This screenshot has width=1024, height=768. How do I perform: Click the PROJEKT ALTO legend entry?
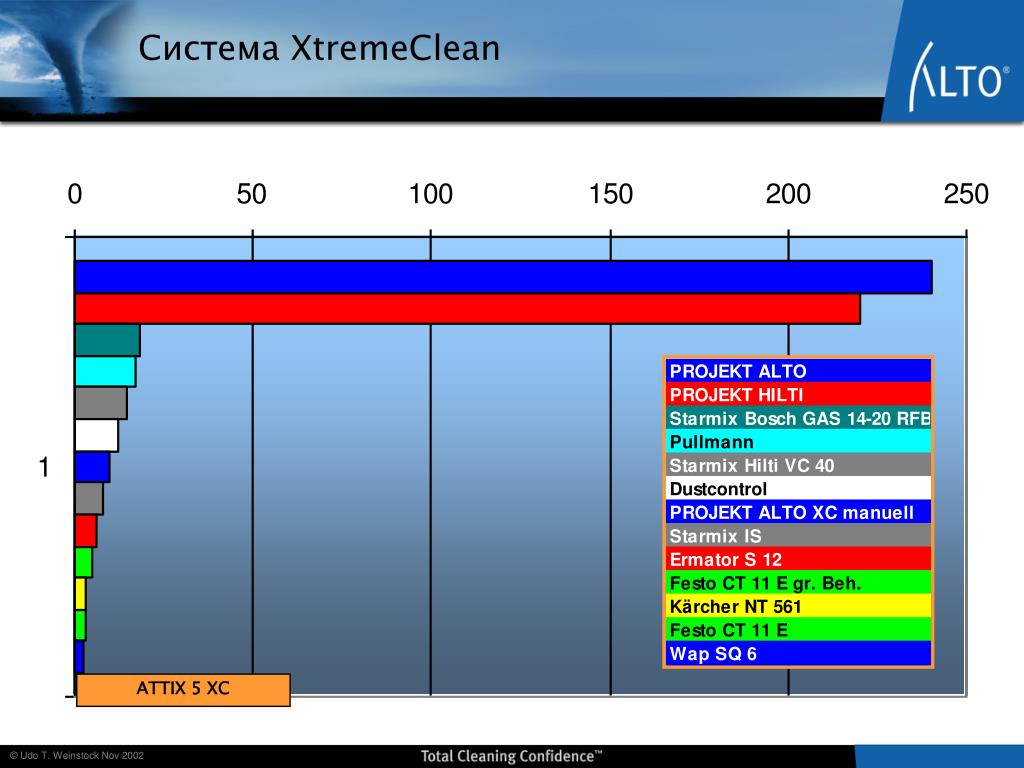(799, 371)
